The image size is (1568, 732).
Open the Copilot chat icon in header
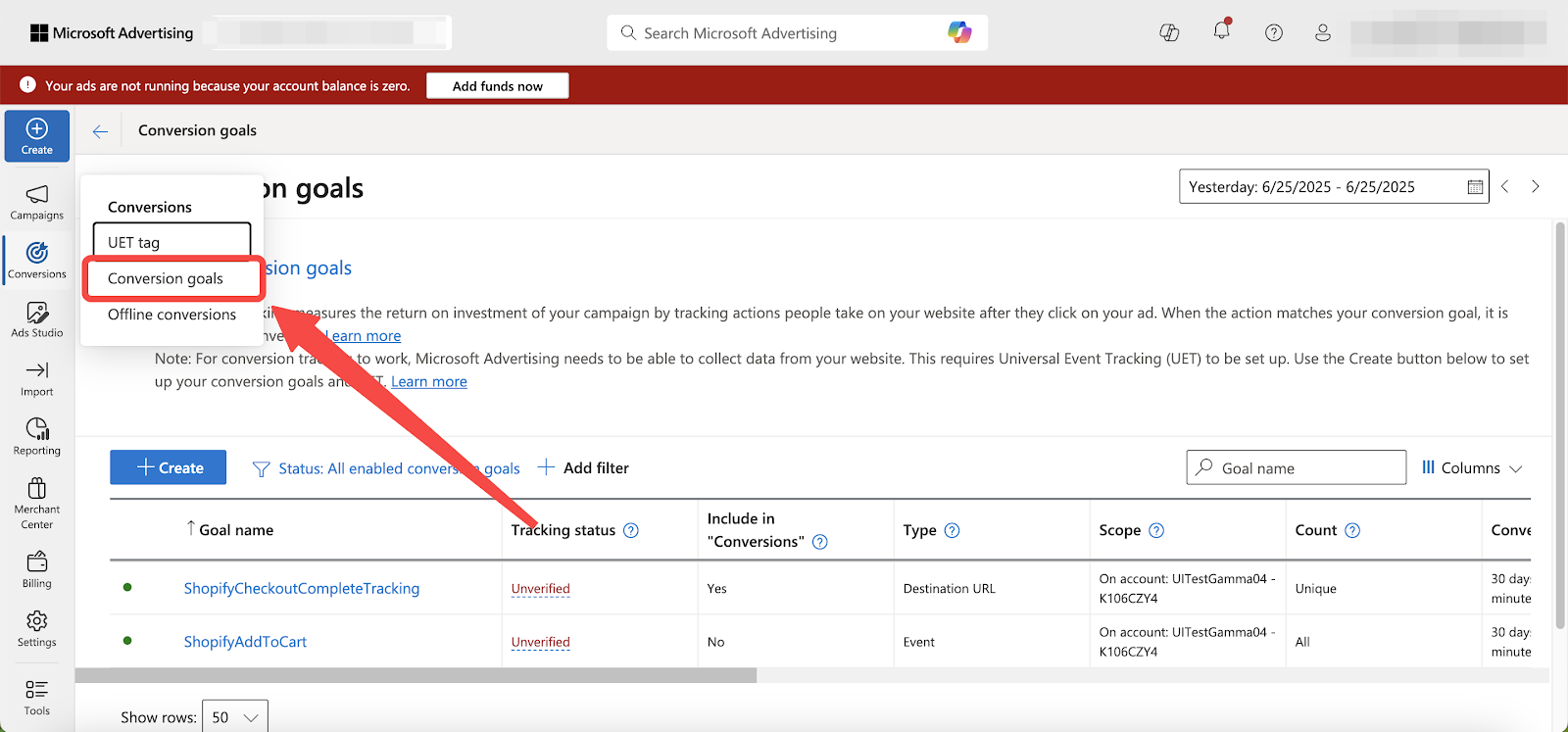(x=1169, y=32)
